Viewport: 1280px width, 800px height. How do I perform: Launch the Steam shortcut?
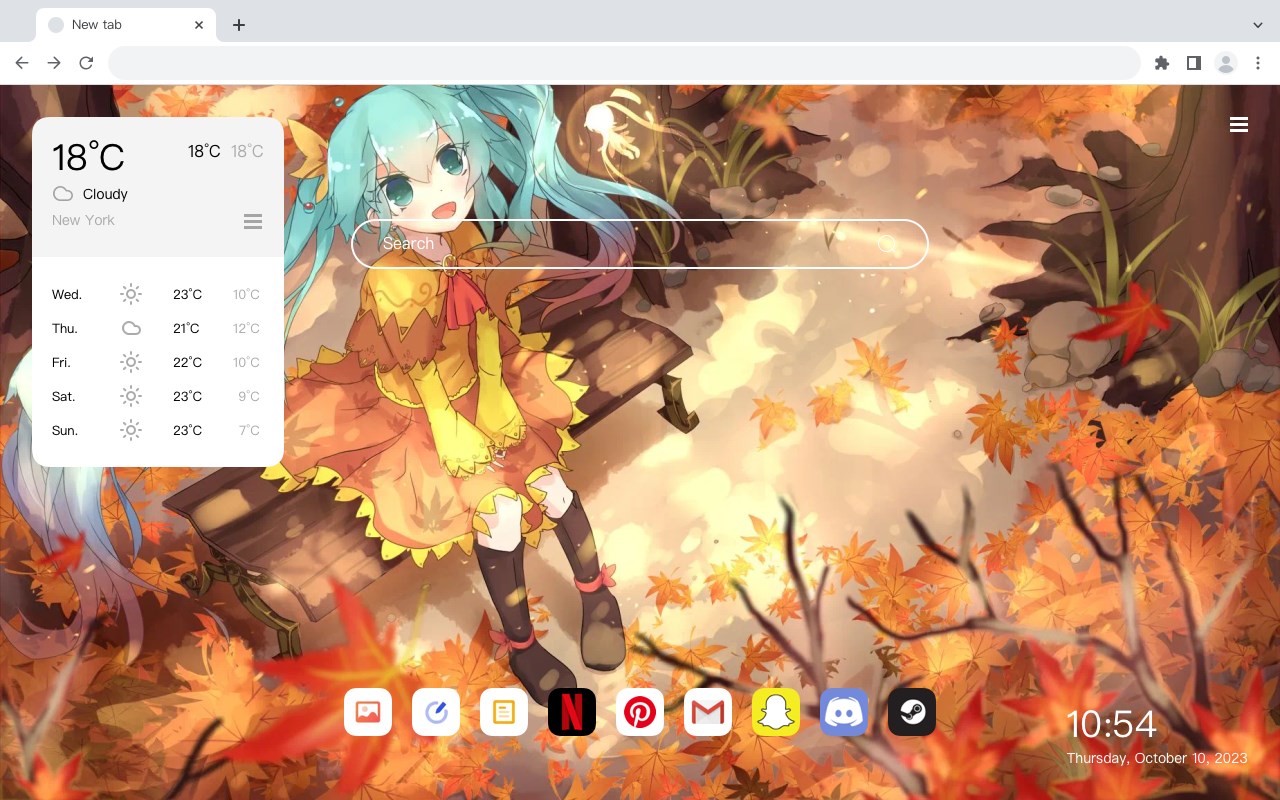point(912,712)
